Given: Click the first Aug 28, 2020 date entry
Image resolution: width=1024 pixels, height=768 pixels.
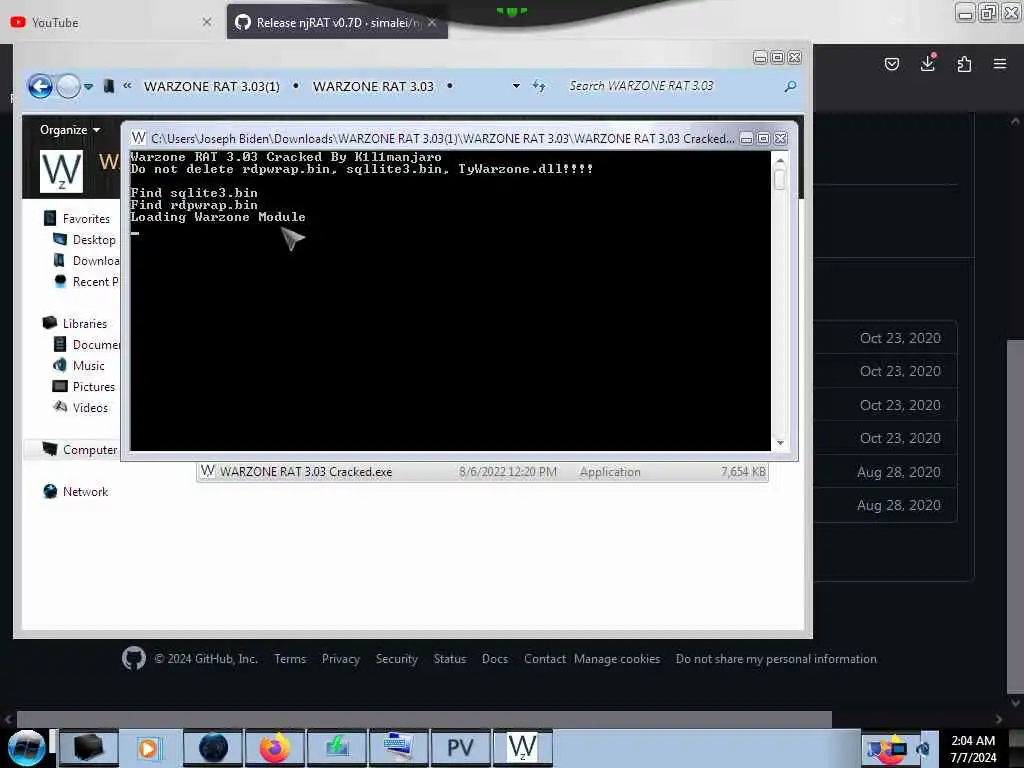Looking at the screenshot, I should (899, 472).
